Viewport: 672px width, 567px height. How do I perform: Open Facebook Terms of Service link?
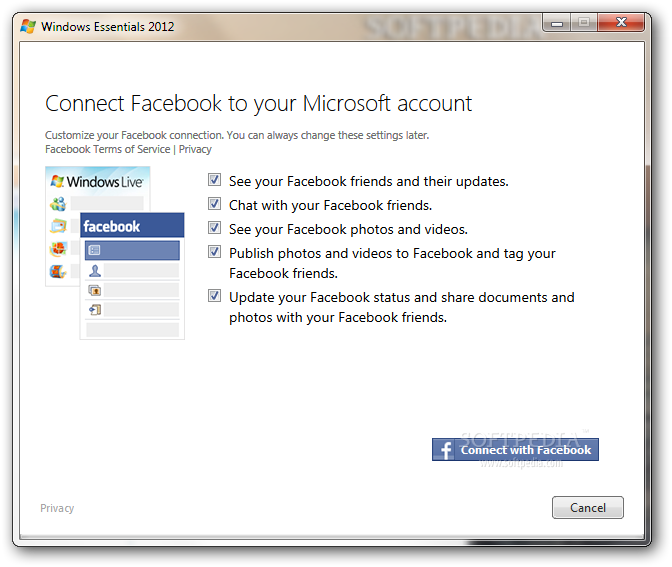[108, 149]
